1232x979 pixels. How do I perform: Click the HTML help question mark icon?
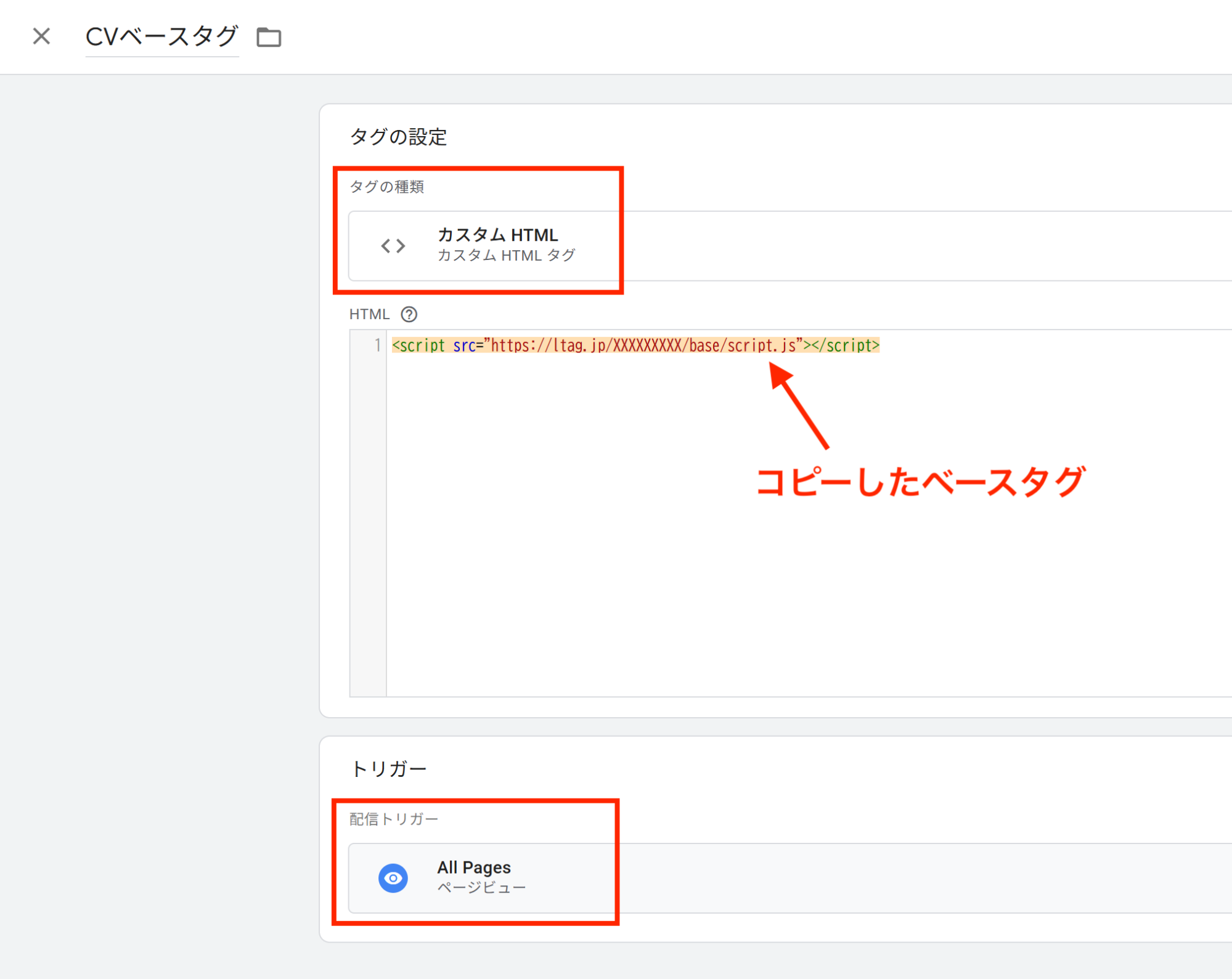(409, 314)
